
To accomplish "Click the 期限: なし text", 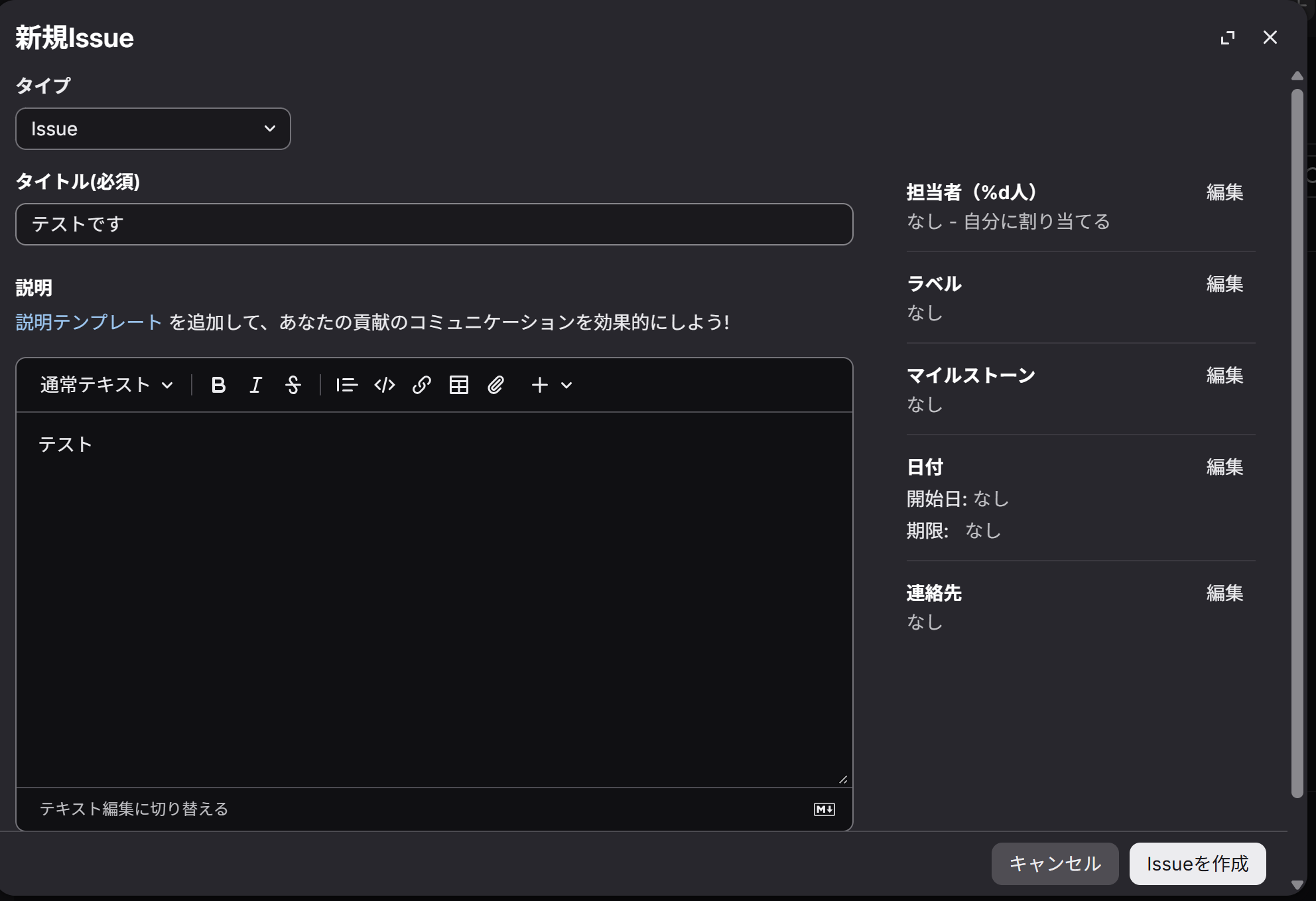I will [954, 531].
